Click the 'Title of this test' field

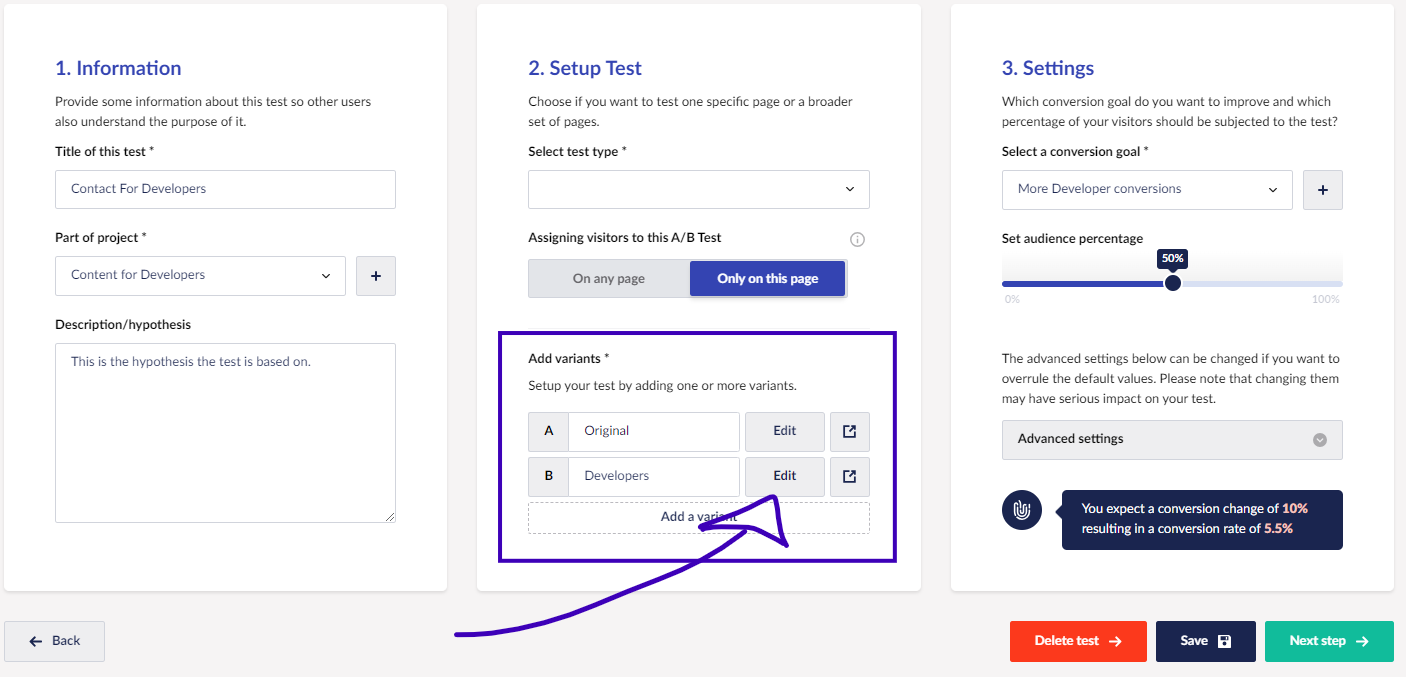[225, 189]
